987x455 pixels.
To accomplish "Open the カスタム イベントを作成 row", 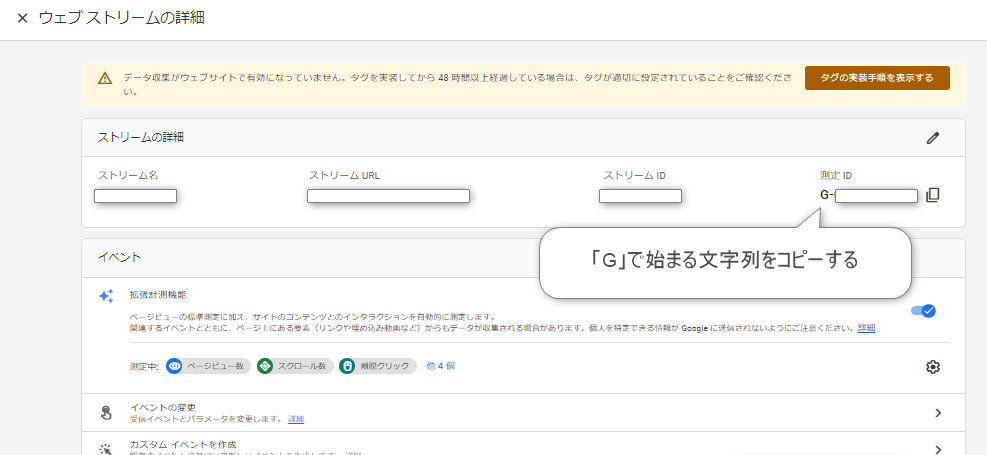I will click(523, 444).
